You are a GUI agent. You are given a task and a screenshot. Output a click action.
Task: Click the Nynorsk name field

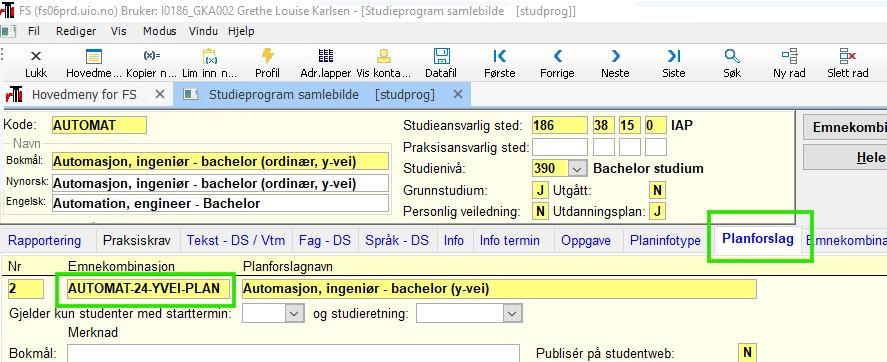[220, 183]
